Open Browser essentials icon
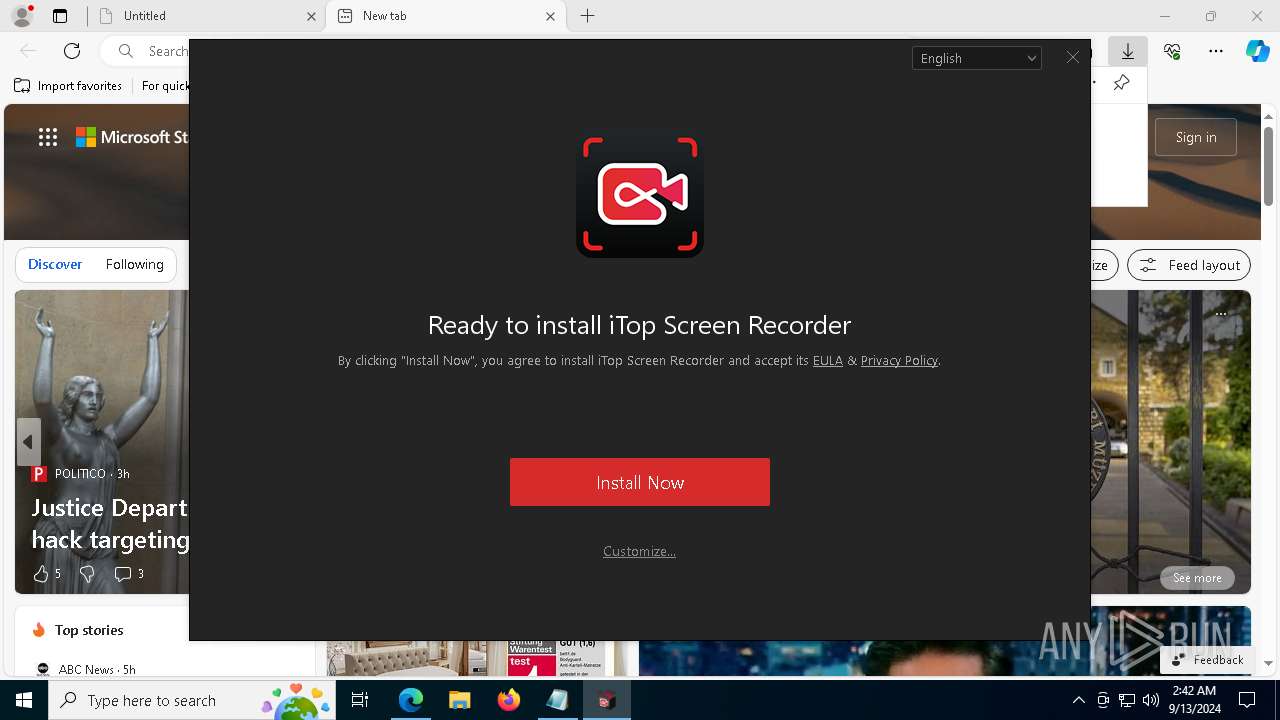 1172,51
